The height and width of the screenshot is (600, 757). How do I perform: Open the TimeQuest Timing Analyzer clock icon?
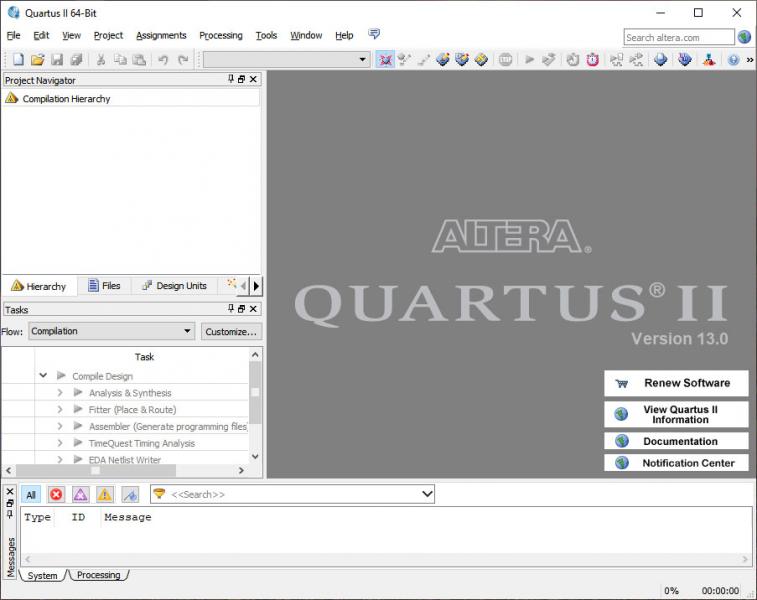click(x=593, y=60)
